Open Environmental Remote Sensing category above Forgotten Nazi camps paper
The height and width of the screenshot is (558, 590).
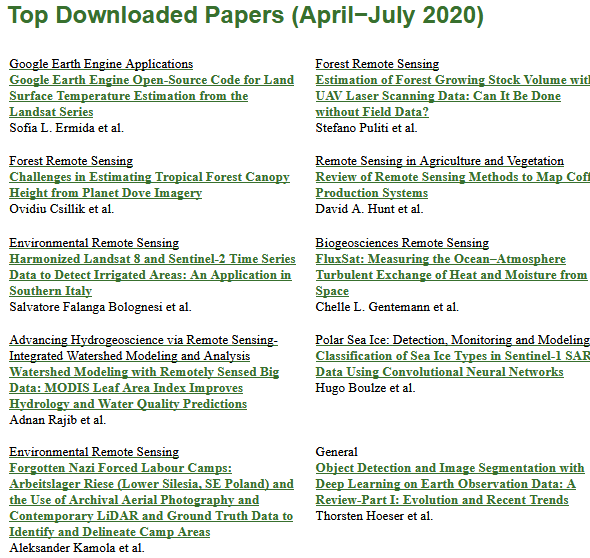94,452
